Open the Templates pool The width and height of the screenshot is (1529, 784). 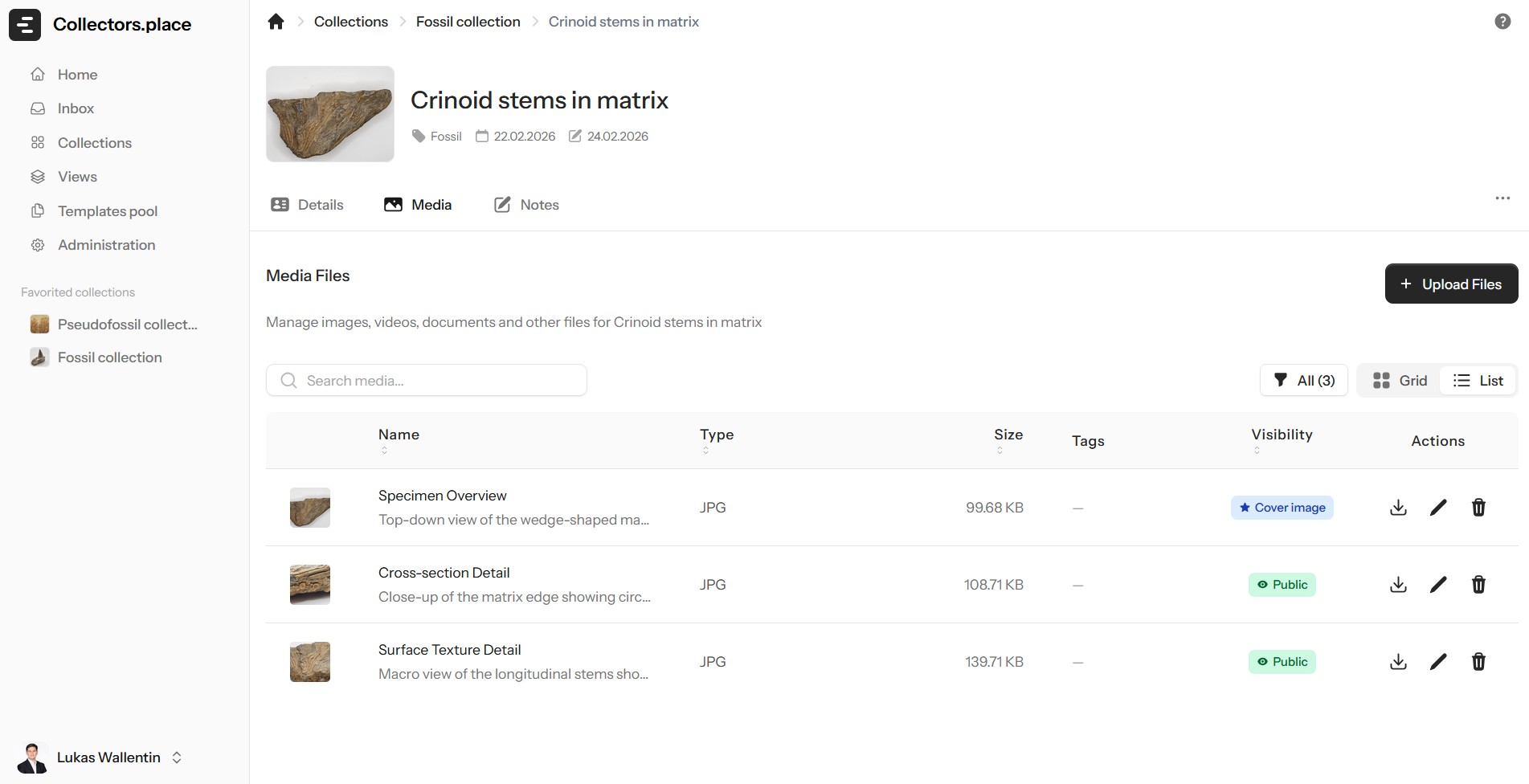[107, 210]
